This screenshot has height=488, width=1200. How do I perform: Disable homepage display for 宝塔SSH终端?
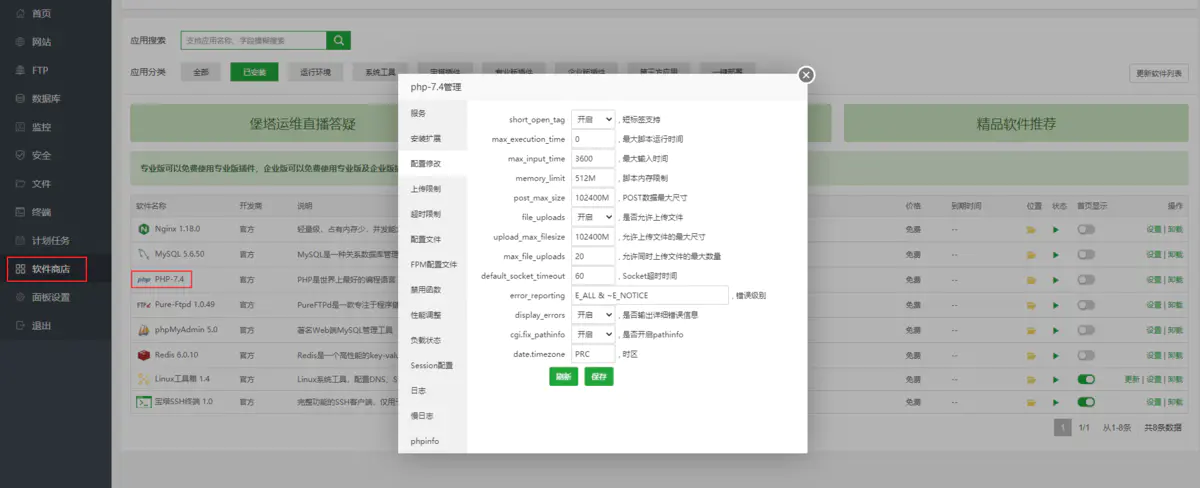(1086, 402)
